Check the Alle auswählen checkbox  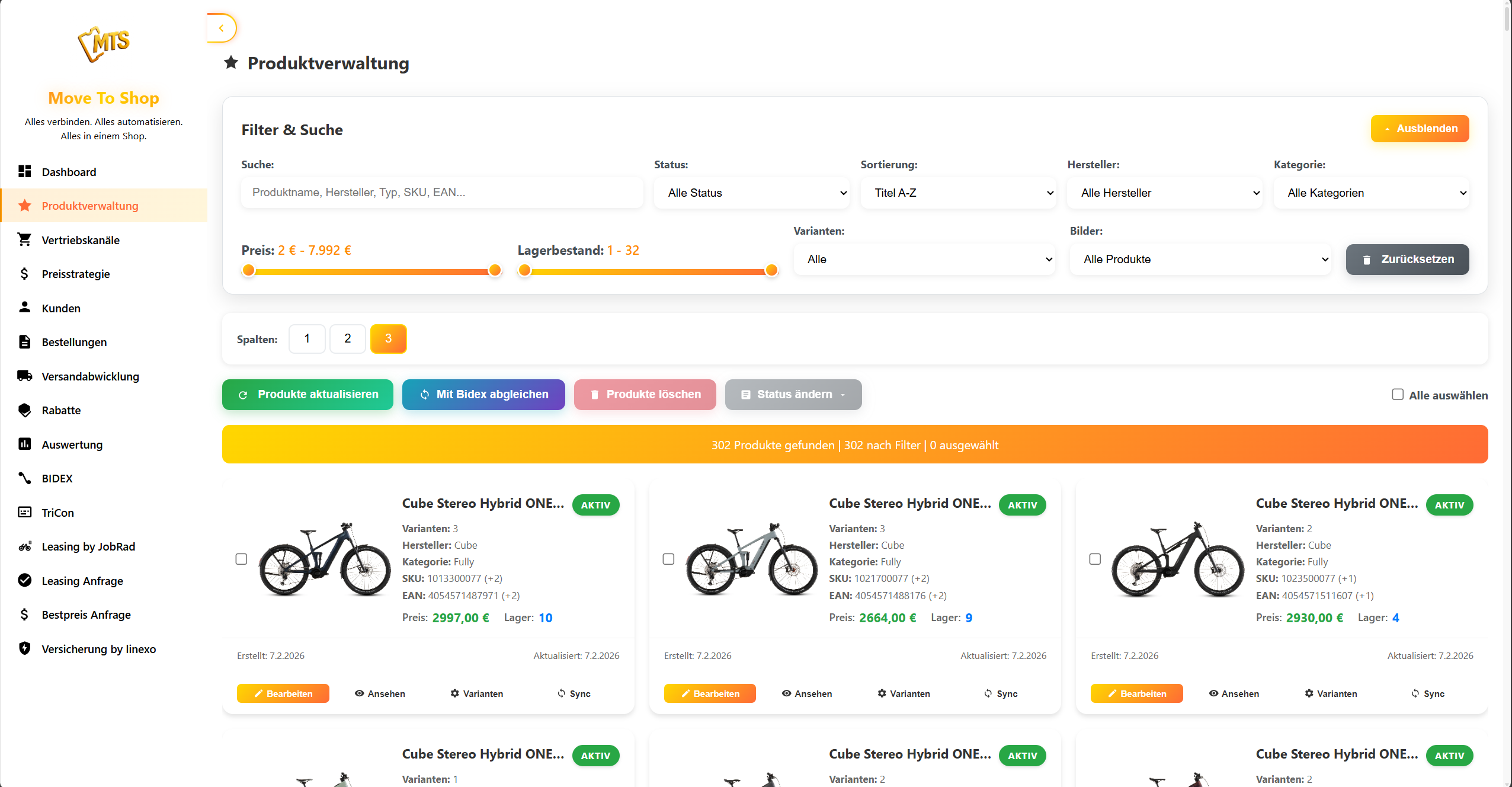click(1398, 395)
